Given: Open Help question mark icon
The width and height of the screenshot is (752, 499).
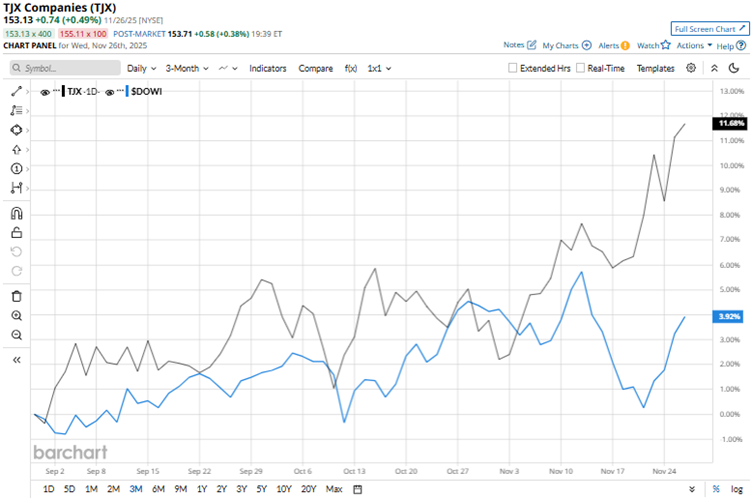Looking at the screenshot, I should 741,46.
